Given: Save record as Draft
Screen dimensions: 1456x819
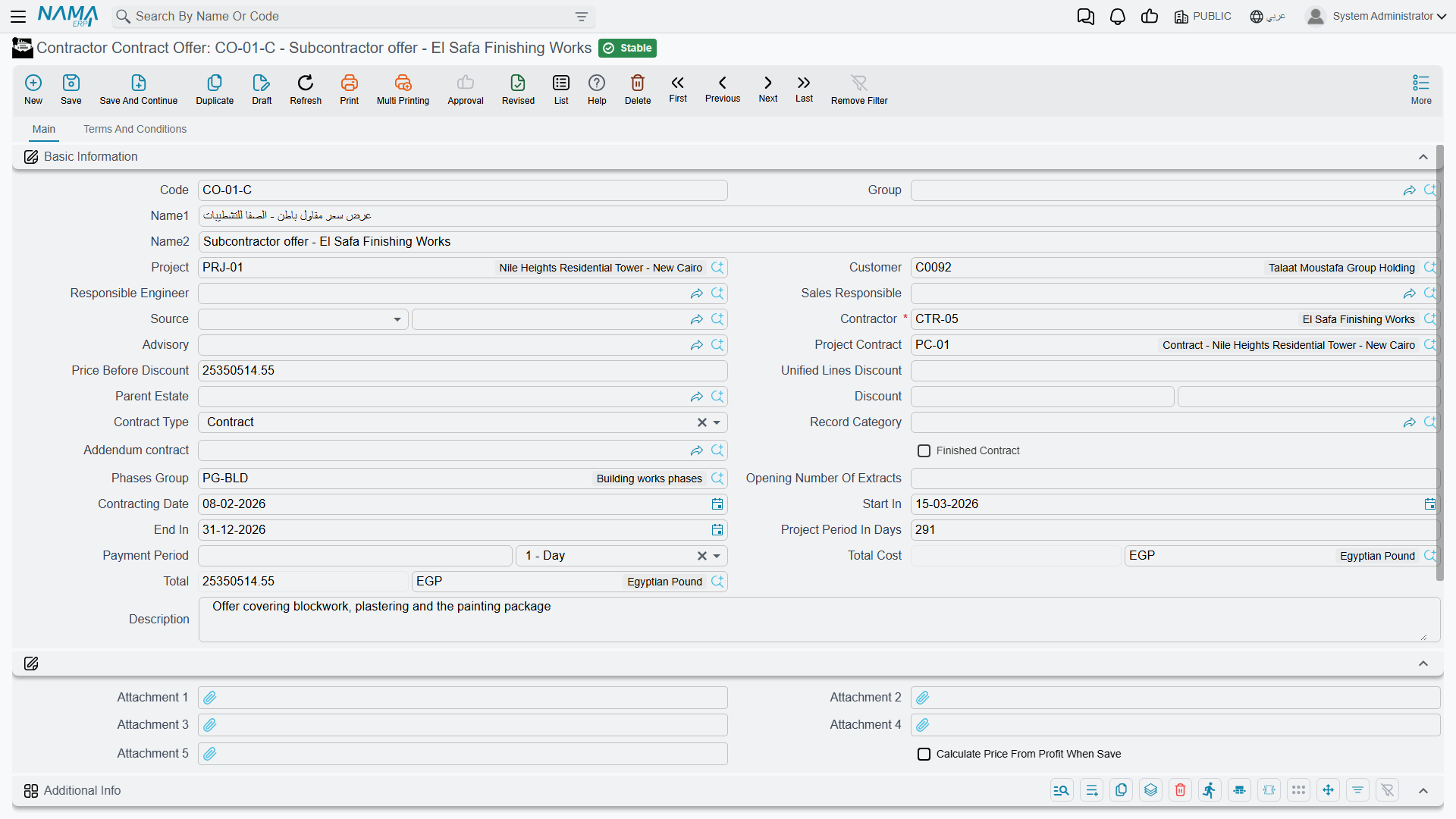Looking at the screenshot, I should click(x=262, y=89).
